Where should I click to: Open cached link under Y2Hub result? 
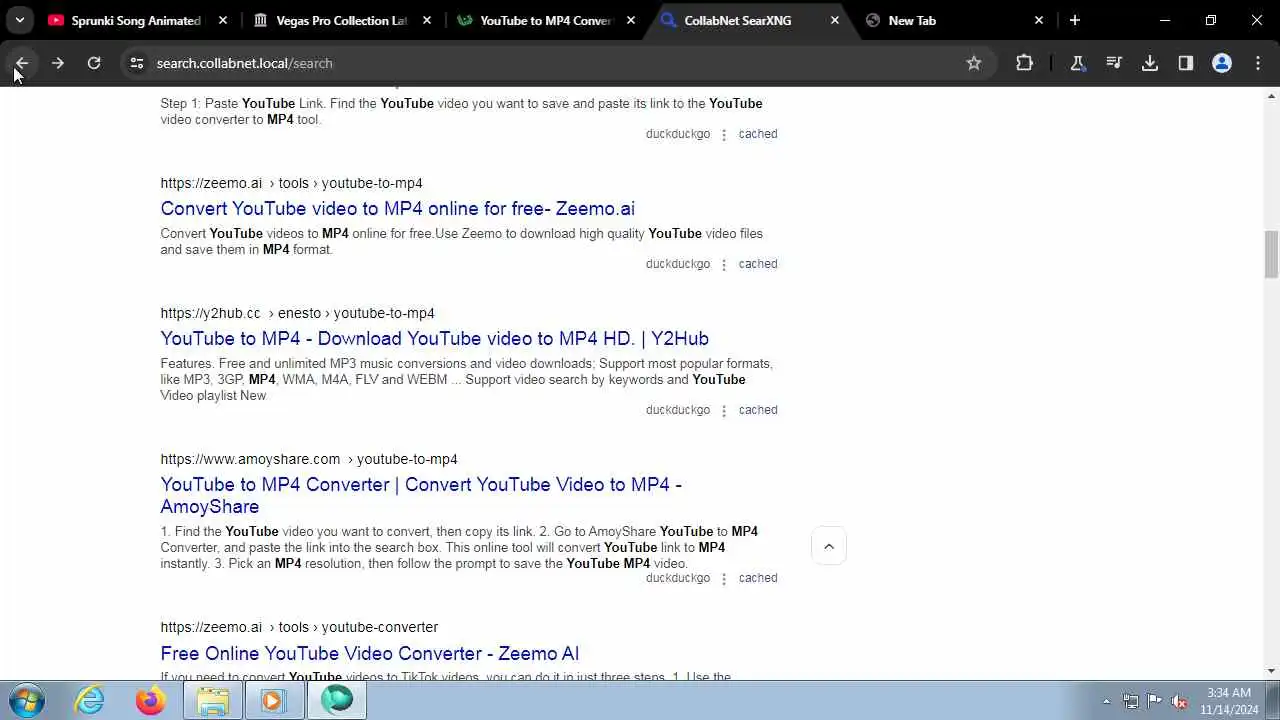[758, 410]
